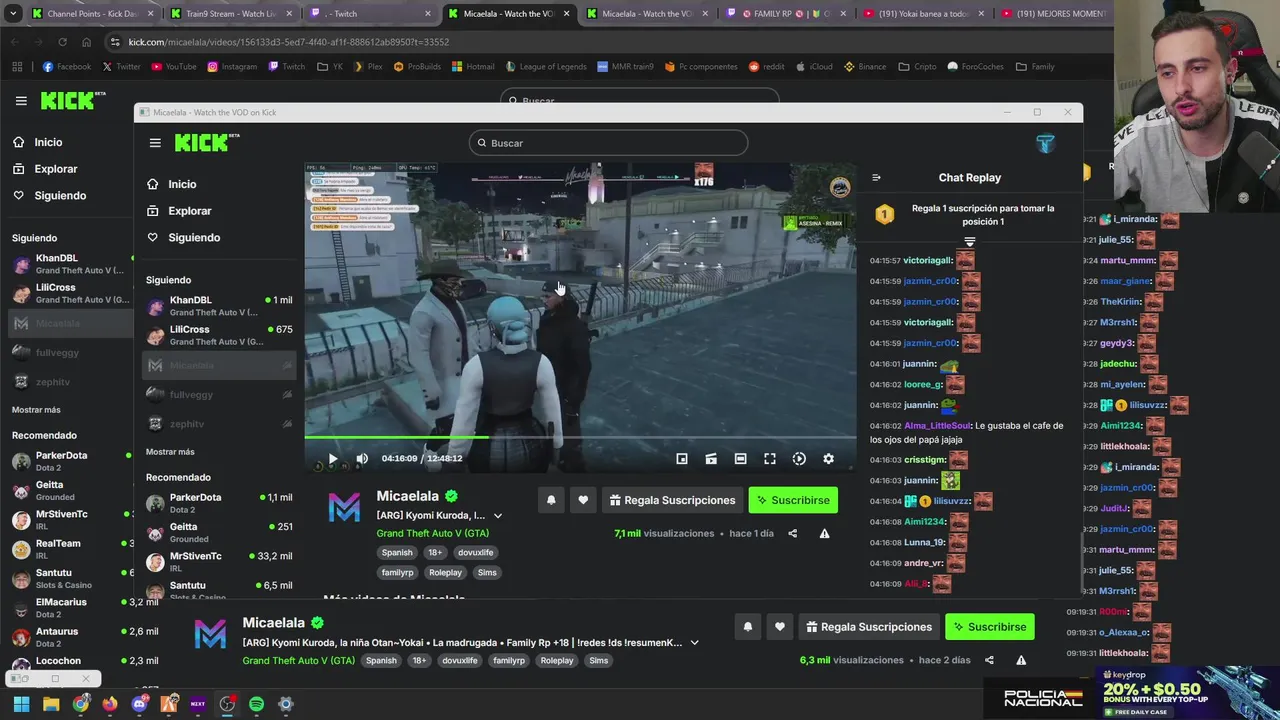The width and height of the screenshot is (1280, 720).
Task: Click the Sims tag in front window
Action: click(487, 573)
